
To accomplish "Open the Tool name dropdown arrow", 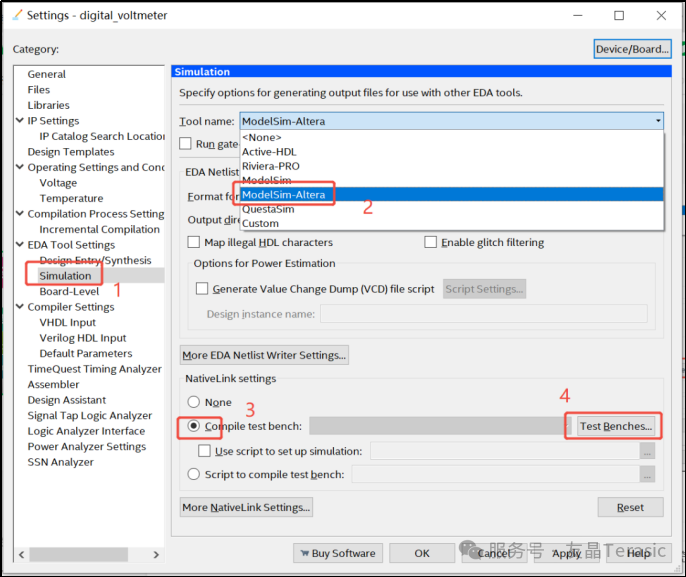I will (x=658, y=121).
